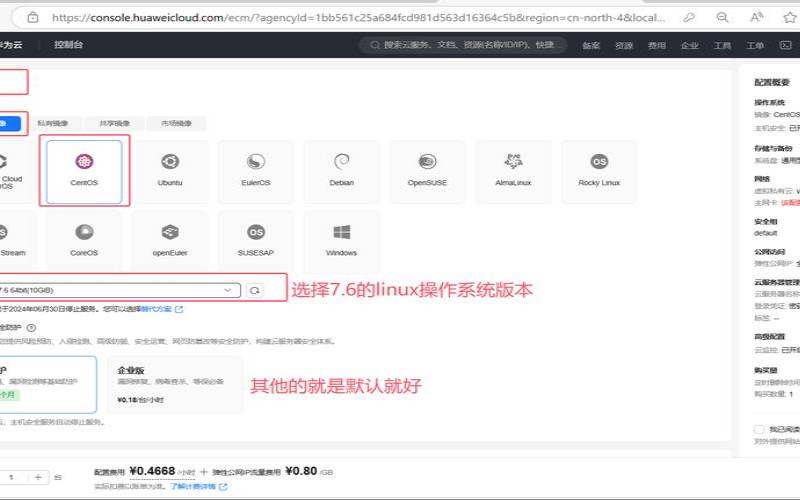Choose the Ubuntu operating system tile
Screen dimensions: 800x500
170,171
